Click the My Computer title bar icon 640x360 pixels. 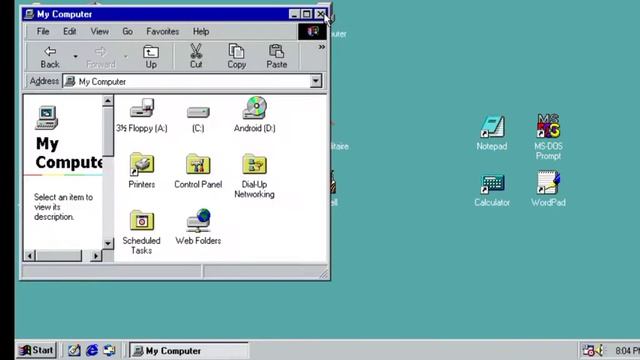pos(29,14)
